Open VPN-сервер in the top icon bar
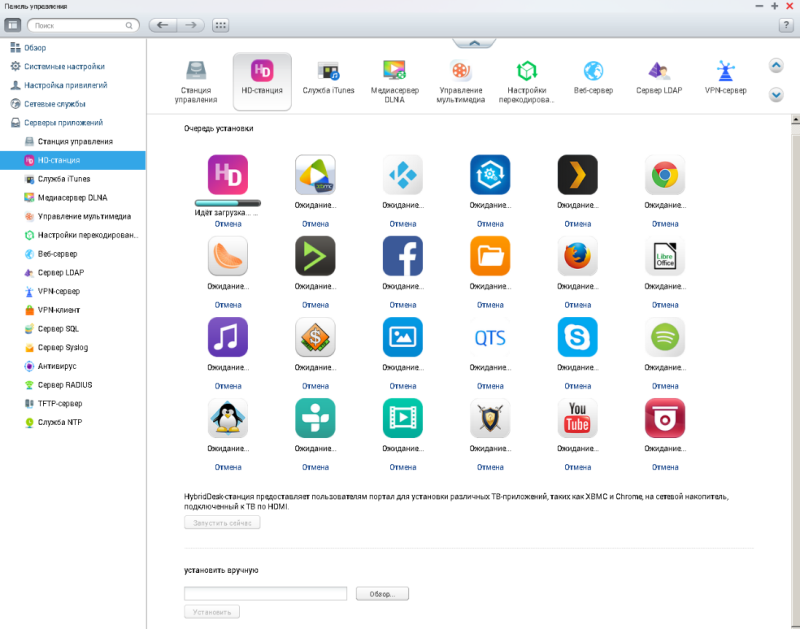The height and width of the screenshot is (629, 800). click(726, 78)
